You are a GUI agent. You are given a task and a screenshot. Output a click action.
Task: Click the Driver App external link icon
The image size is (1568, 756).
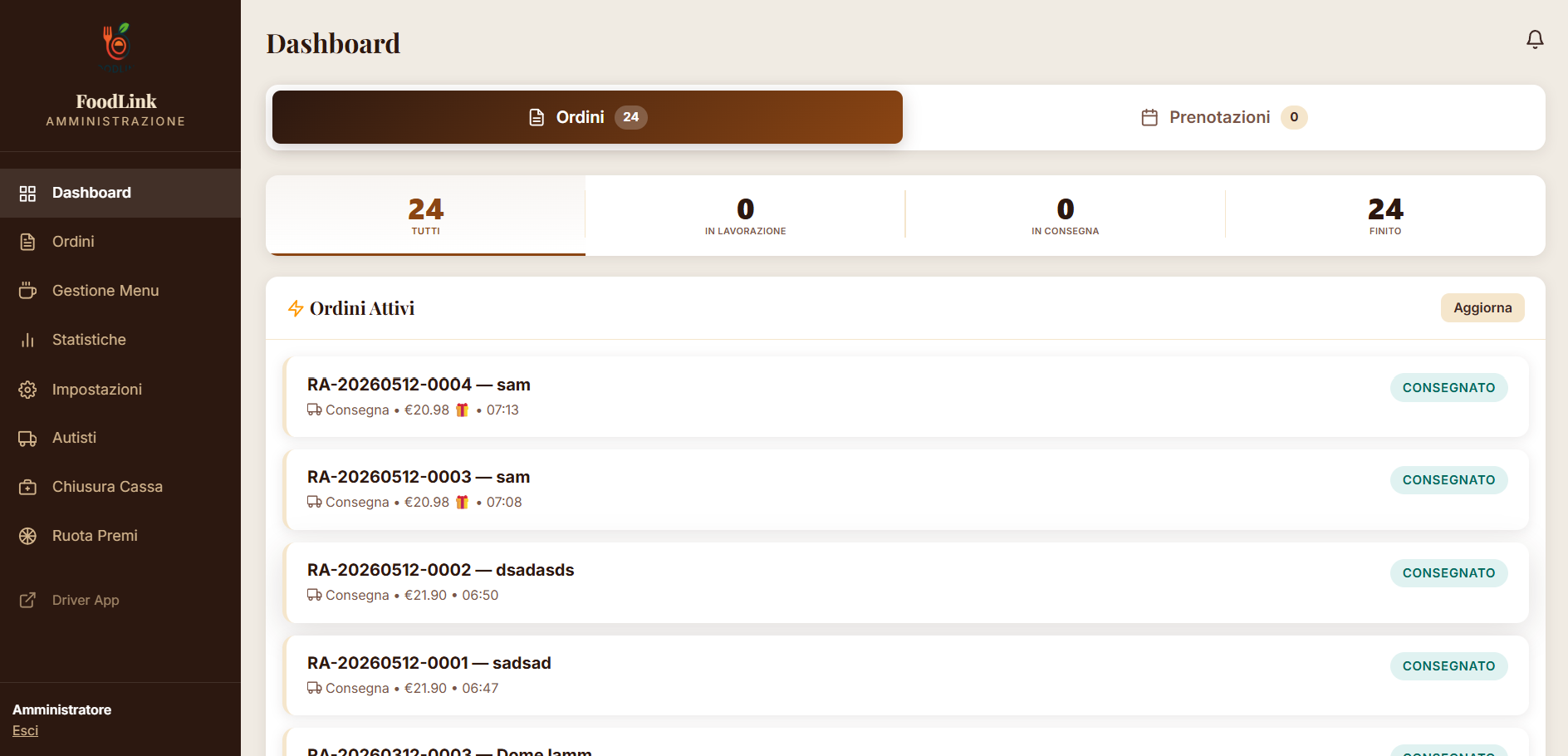27,600
